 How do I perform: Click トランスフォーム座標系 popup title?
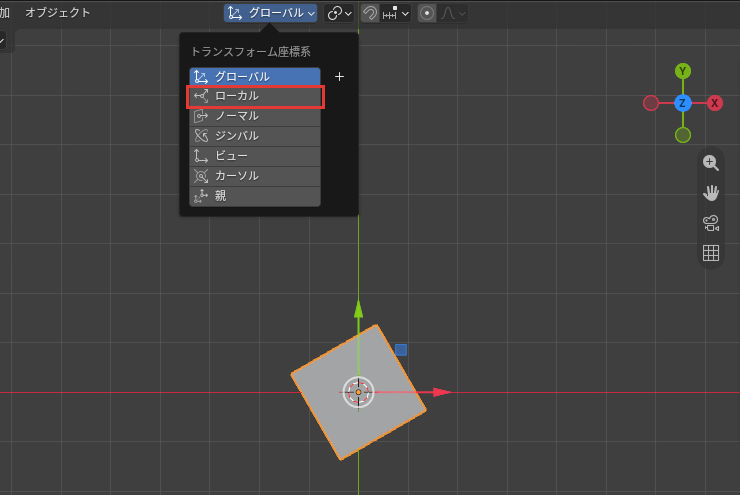pyautogui.click(x=250, y=52)
